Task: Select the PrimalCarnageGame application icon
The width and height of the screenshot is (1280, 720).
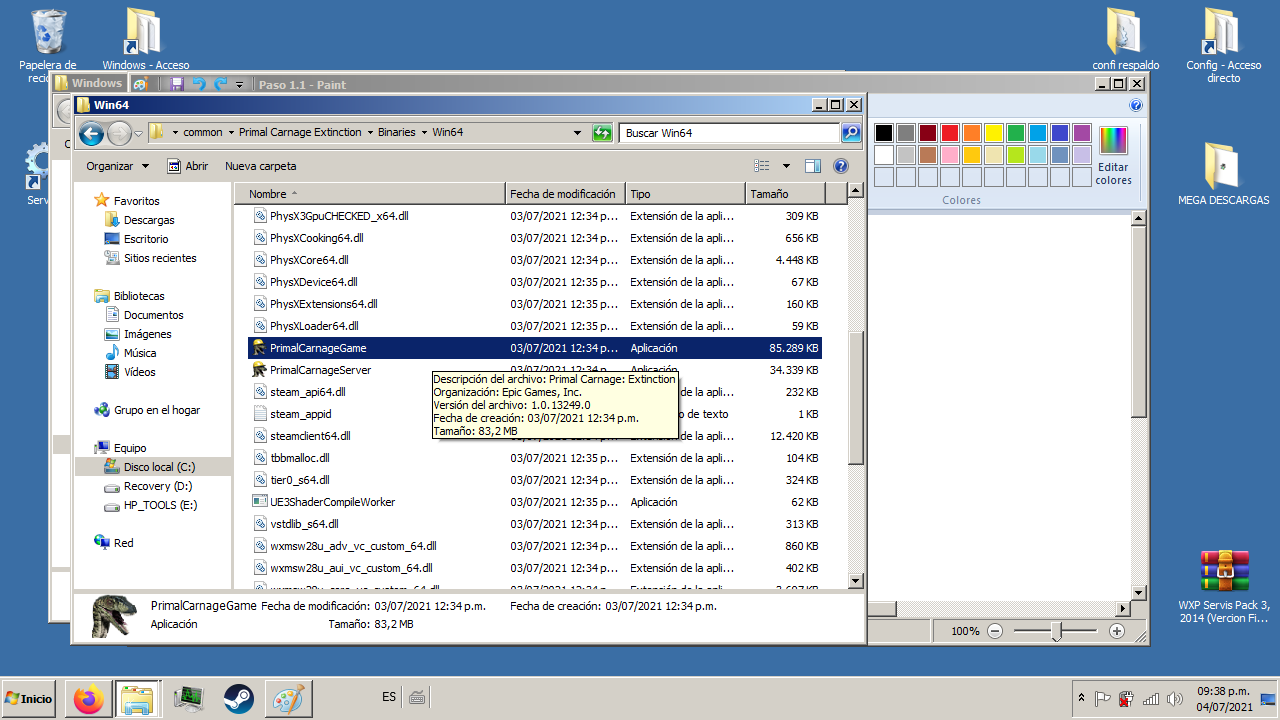Action: [x=259, y=348]
